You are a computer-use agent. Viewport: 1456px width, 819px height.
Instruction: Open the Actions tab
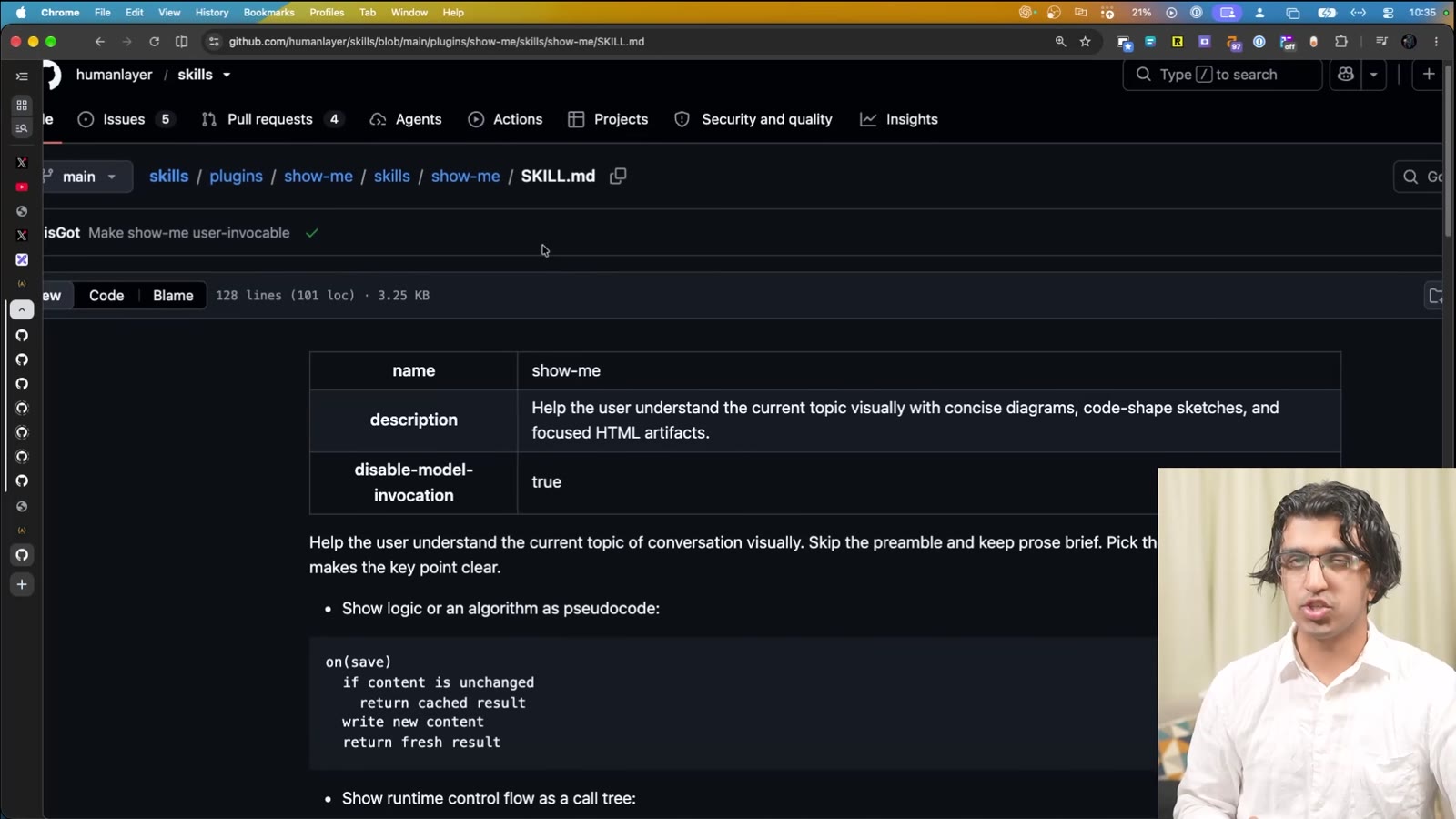(x=505, y=119)
